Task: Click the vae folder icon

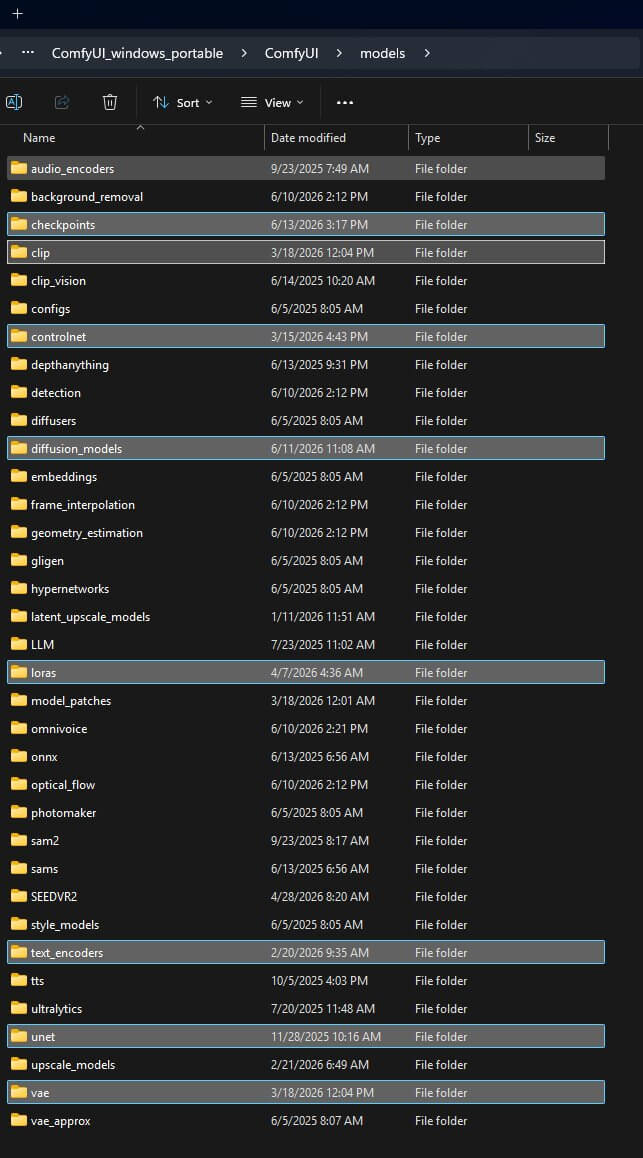Action: pyautogui.click(x=19, y=1093)
